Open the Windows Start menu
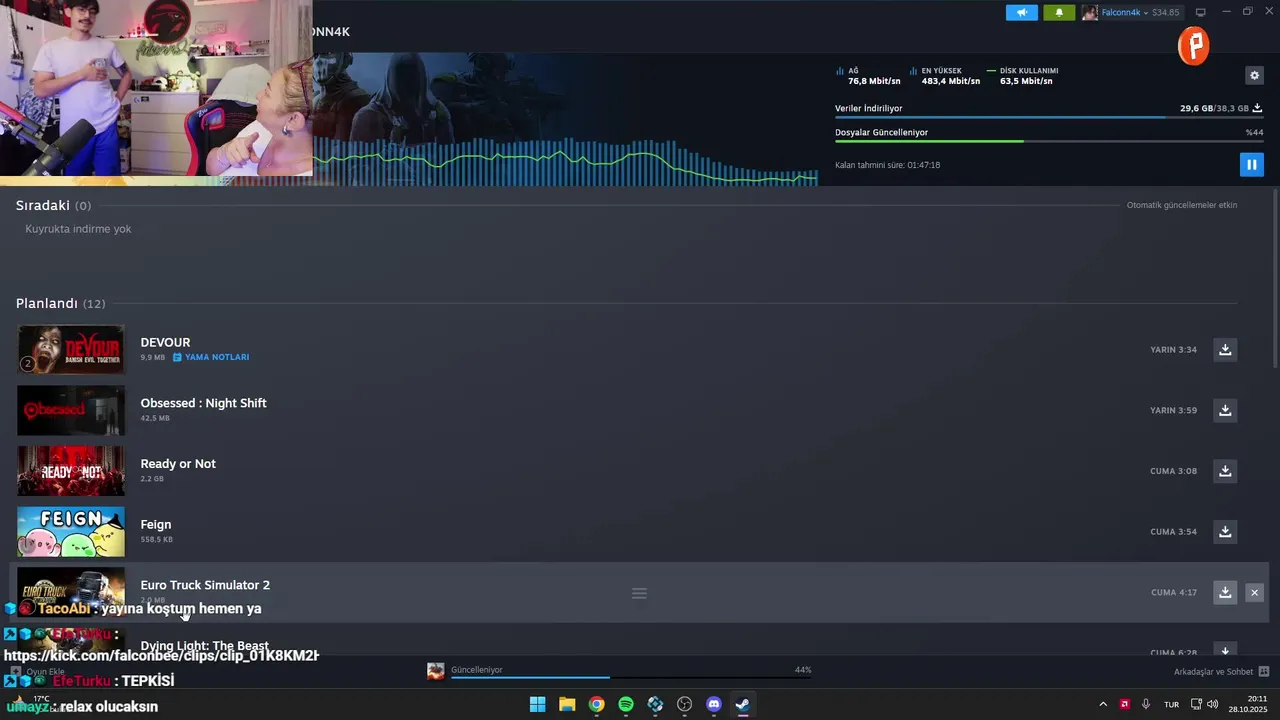 537,704
